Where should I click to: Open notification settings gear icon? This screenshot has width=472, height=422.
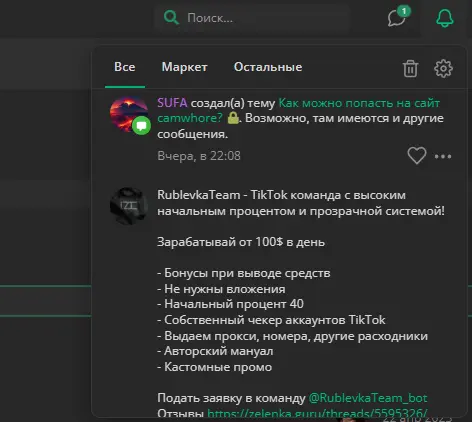[x=443, y=69]
